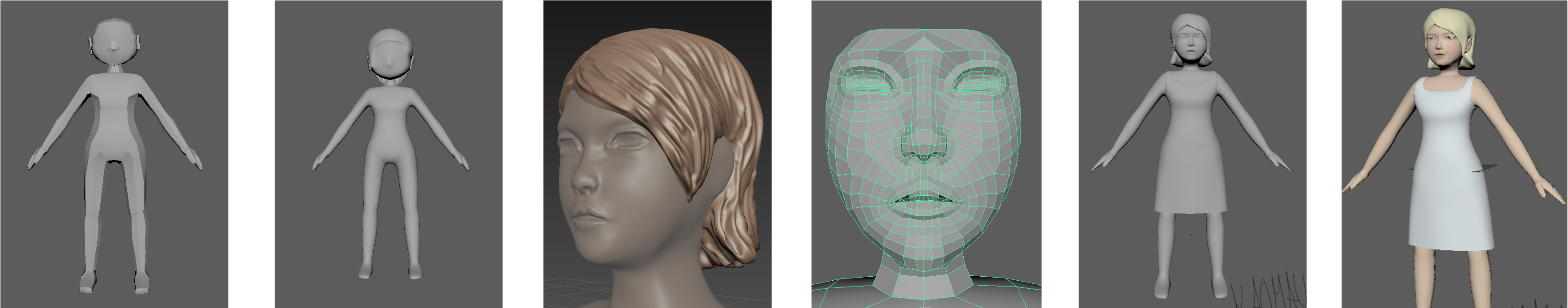Select the smoothed base mesh character image

pos(389,154)
